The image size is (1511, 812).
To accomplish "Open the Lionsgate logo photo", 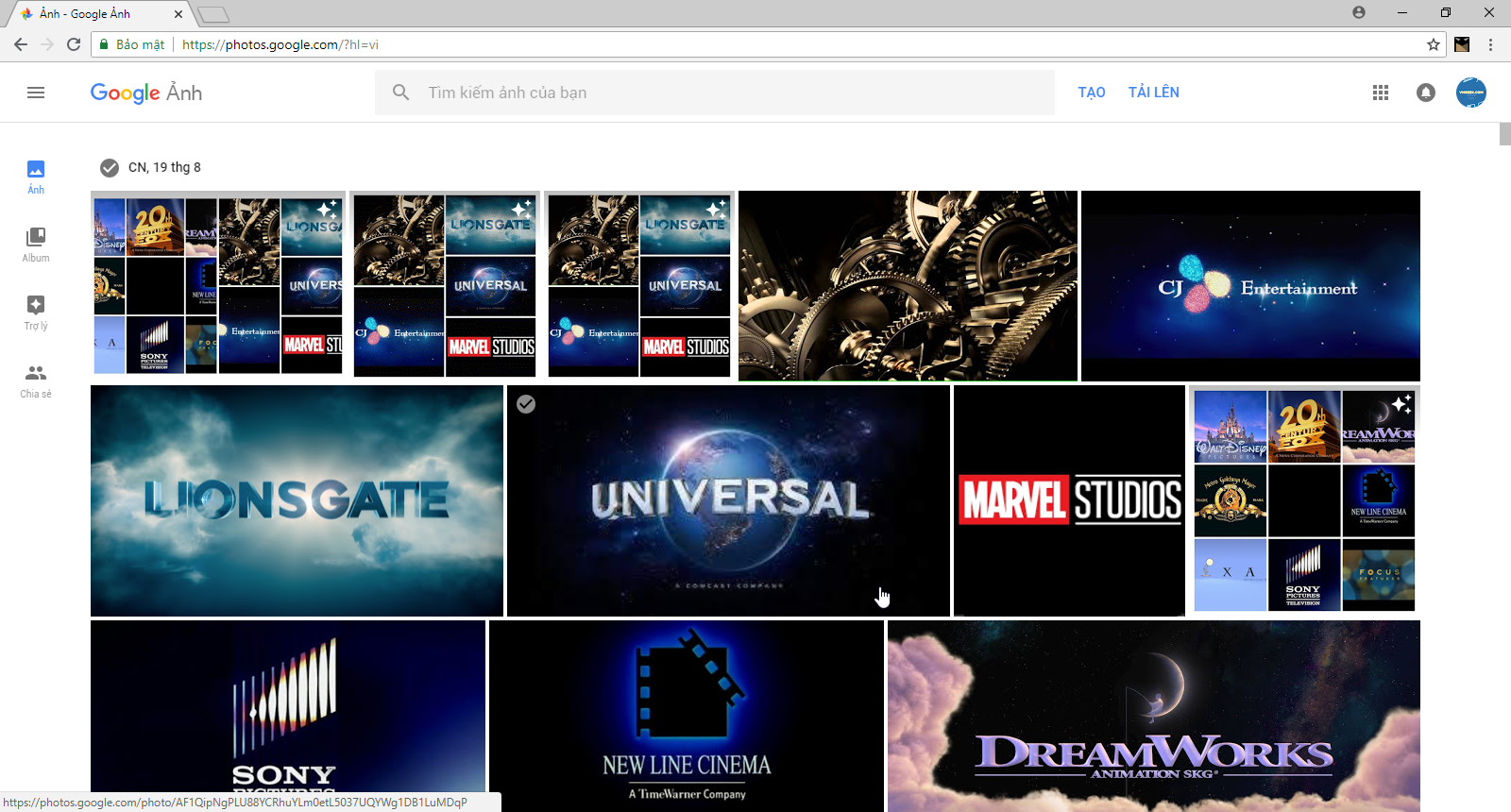I will pos(297,500).
